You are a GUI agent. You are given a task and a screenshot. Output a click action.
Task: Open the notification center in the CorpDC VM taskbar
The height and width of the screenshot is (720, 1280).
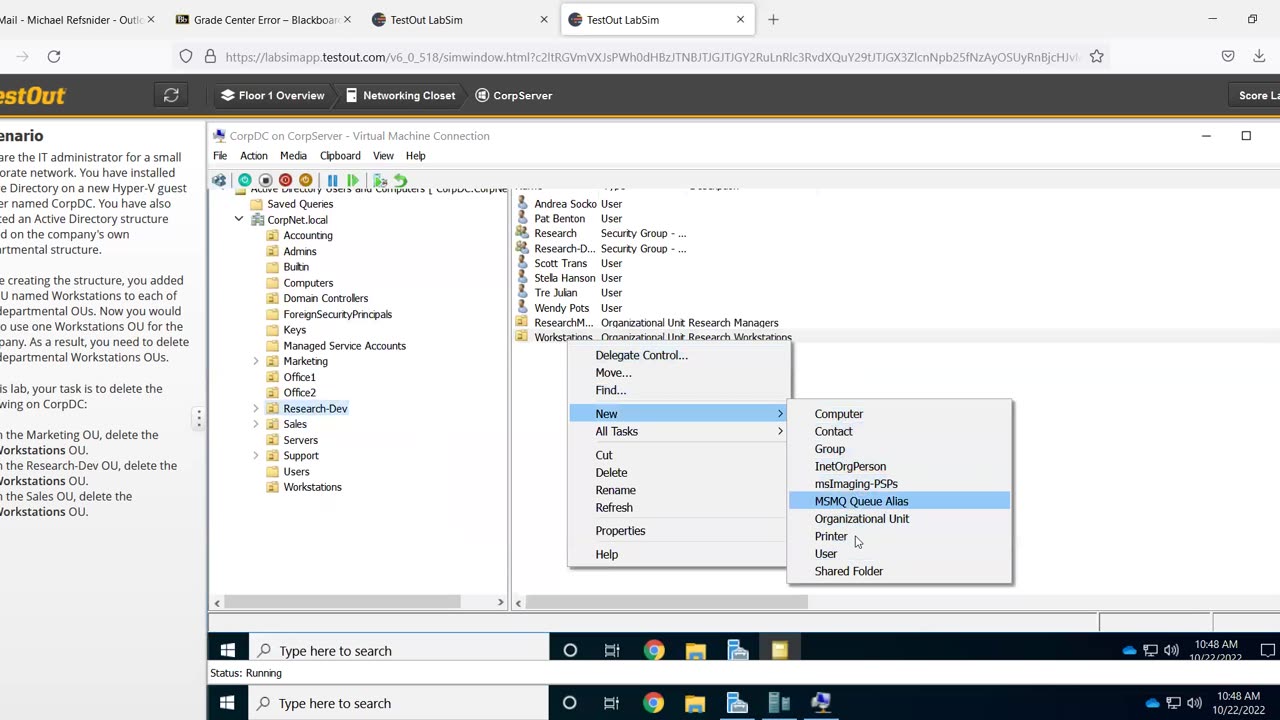1267,650
